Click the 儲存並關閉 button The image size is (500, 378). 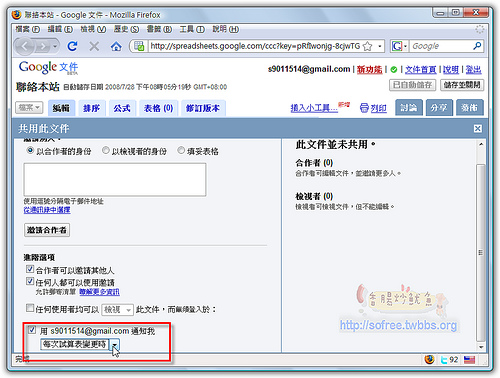coord(462,85)
